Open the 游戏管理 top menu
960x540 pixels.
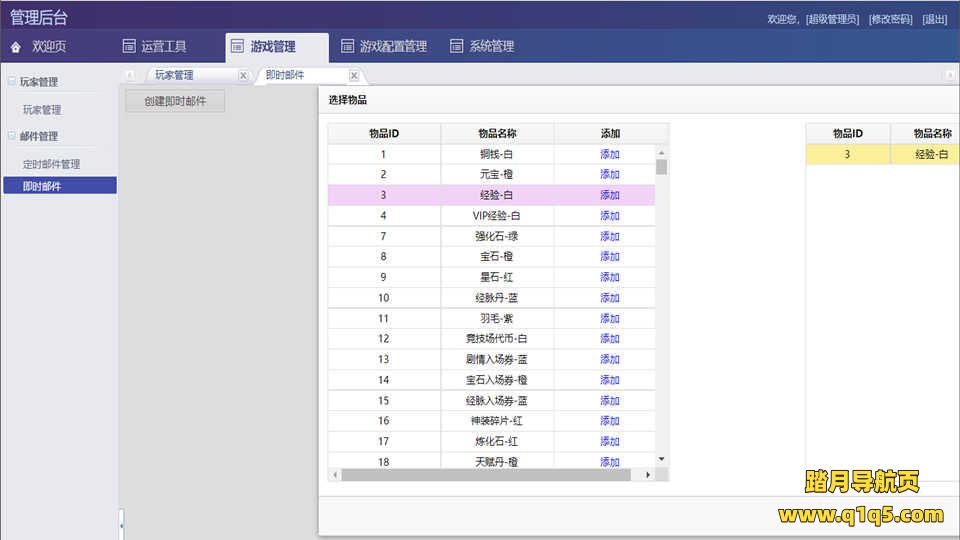click(x=272, y=46)
